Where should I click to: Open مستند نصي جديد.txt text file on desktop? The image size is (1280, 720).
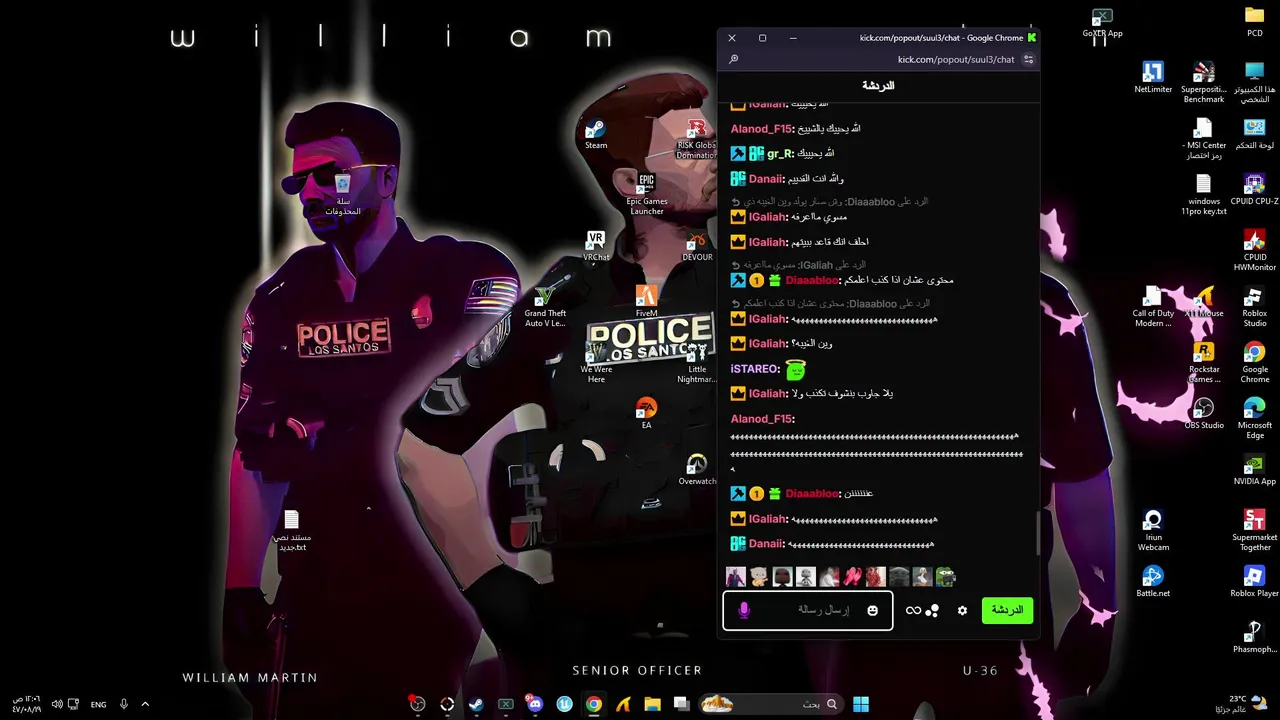[x=292, y=531]
